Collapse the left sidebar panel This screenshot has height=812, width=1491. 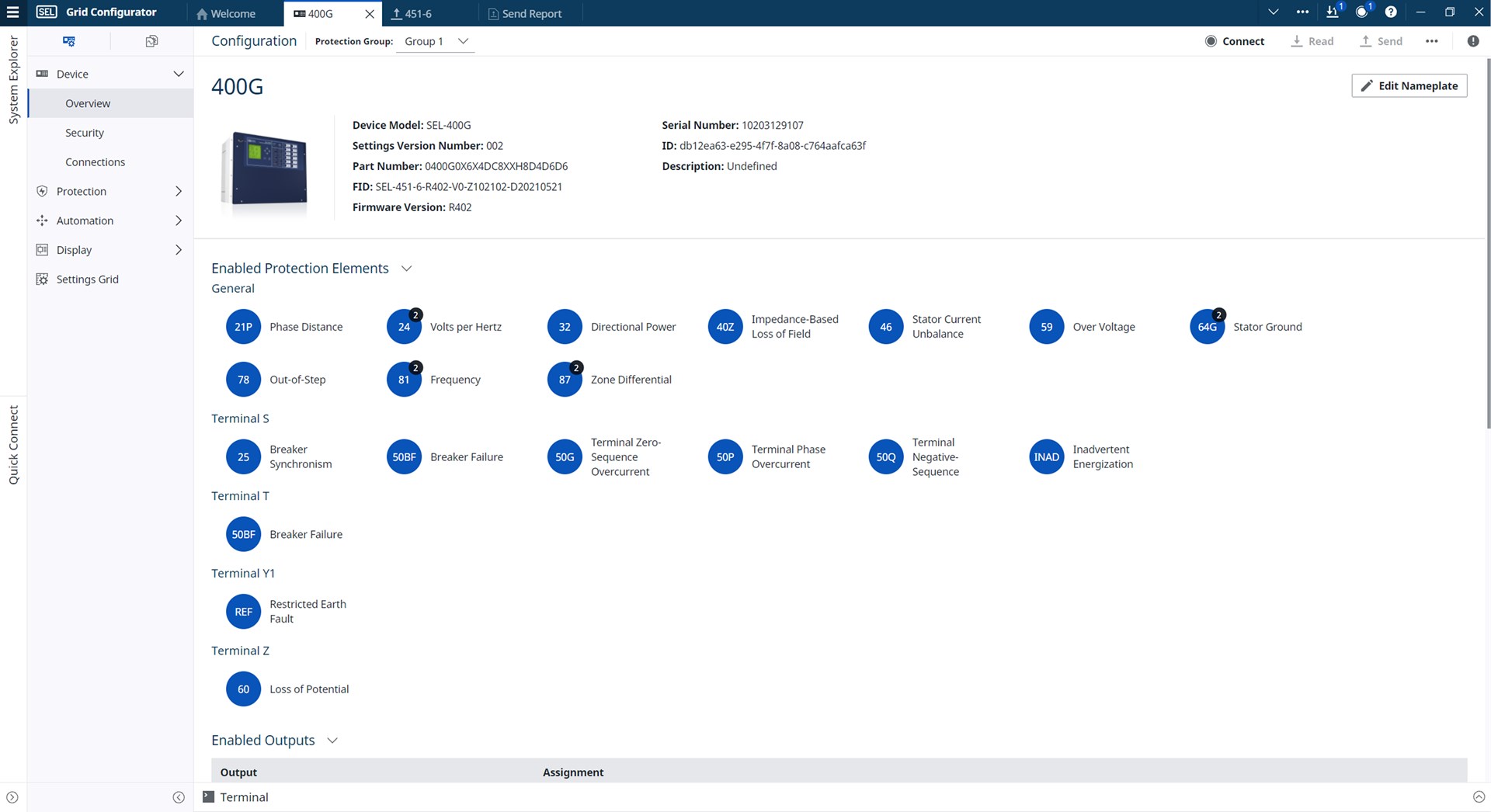coord(179,797)
